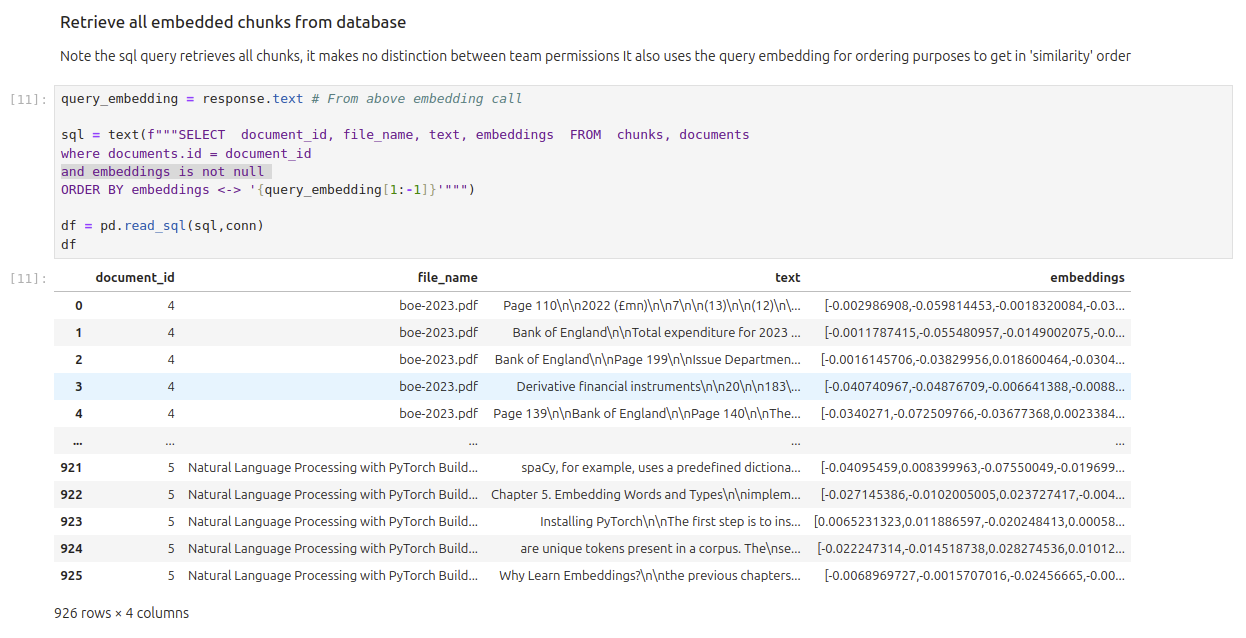Select row index 0 in the dataframe
Screen dimensions: 1246x638
(x=78, y=306)
